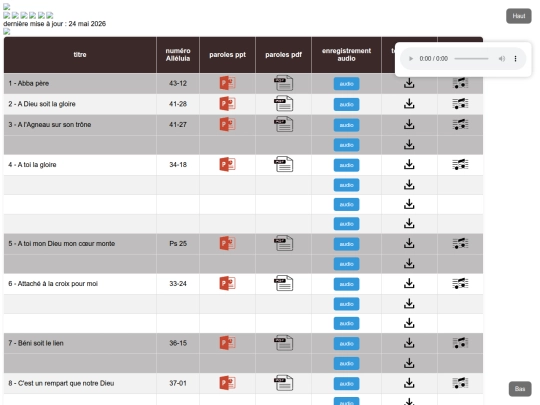This screenshot has height=405, width=540.
Task: Mute the audio player volume
Action: (x=502, y=59)
